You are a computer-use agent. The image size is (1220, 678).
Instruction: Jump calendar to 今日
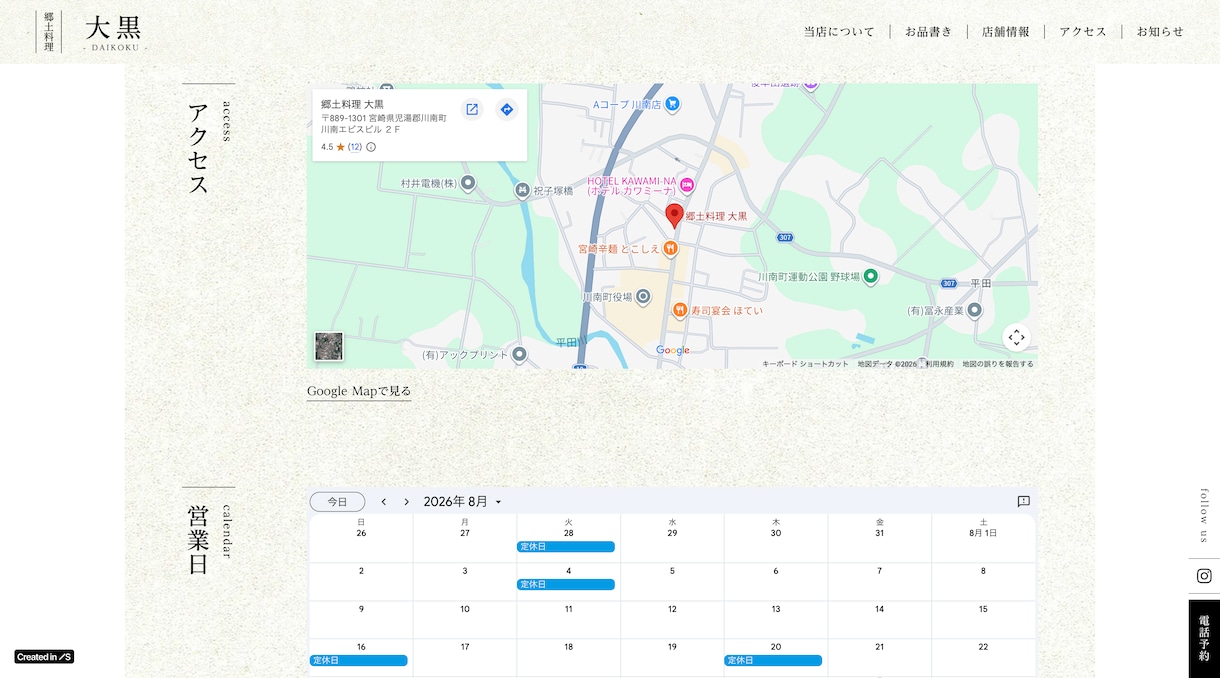click(338, 502)
